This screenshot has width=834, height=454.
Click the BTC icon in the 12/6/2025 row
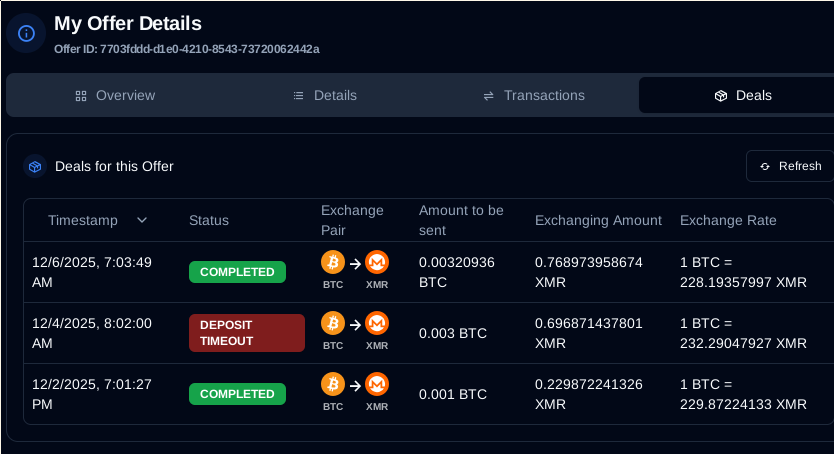coord(333,262)
